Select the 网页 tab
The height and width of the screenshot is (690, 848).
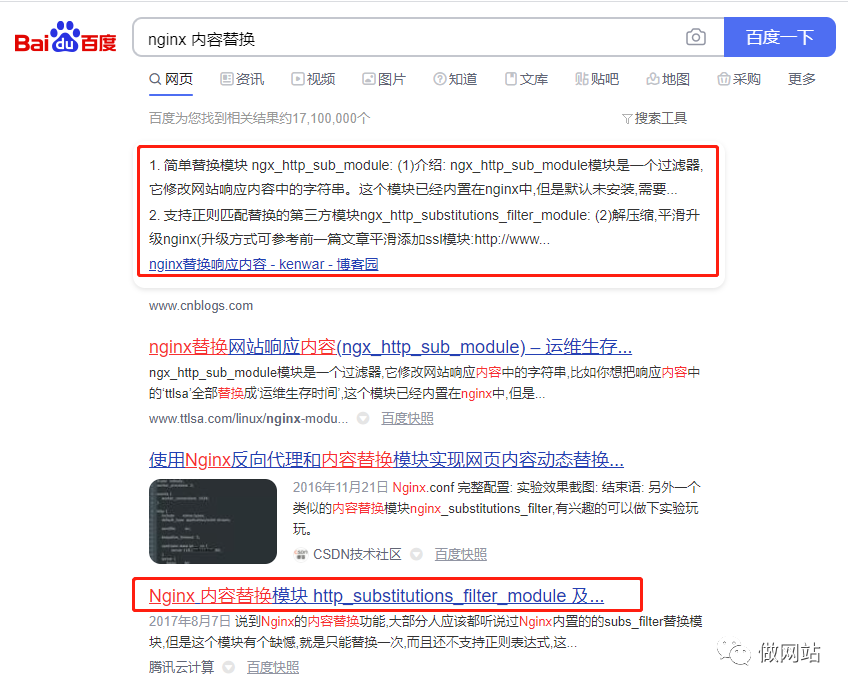click(171, 79)
